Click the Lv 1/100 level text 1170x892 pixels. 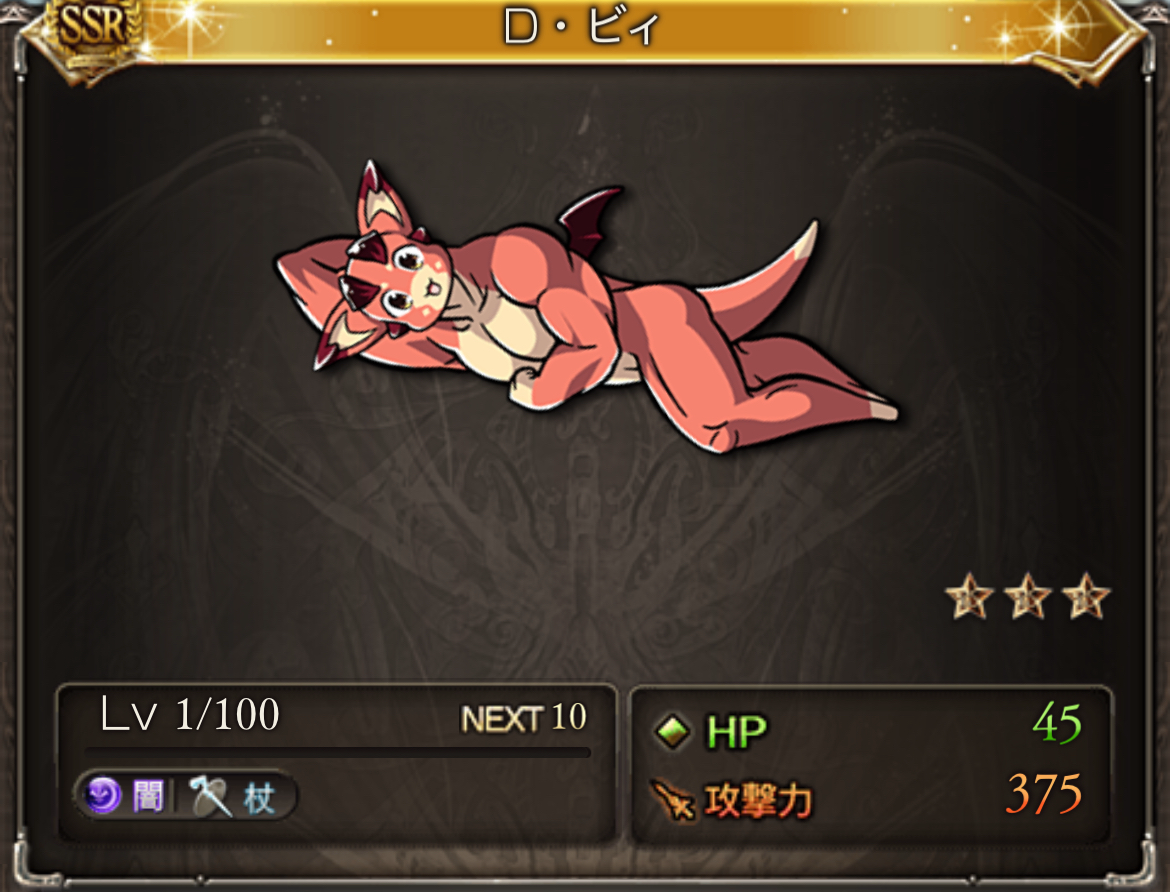190,714
